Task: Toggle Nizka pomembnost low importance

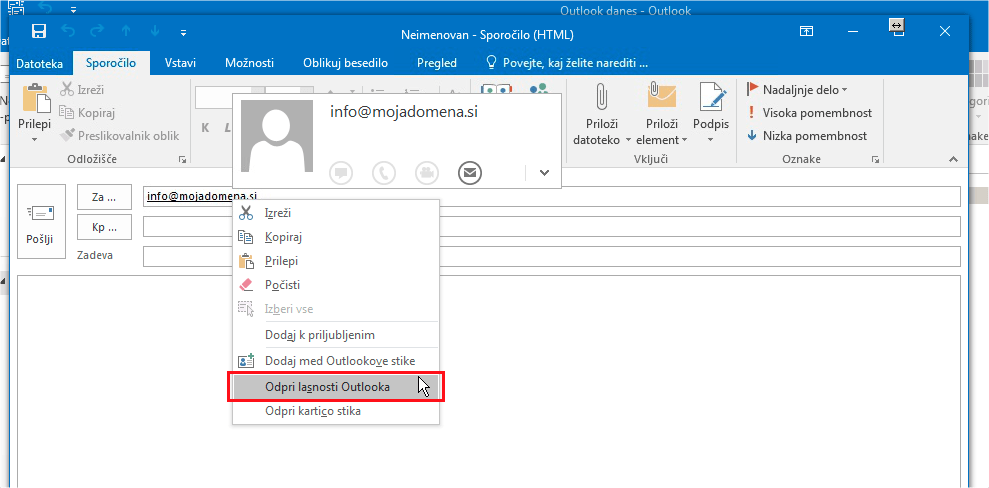Action: 806,136
